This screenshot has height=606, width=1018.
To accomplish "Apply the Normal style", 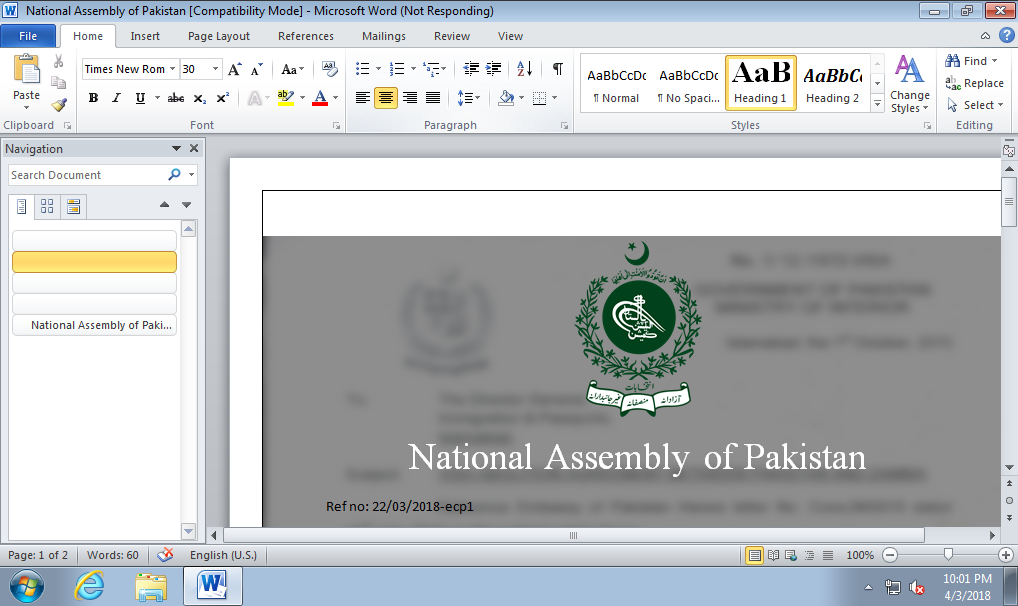I will 616,83.
